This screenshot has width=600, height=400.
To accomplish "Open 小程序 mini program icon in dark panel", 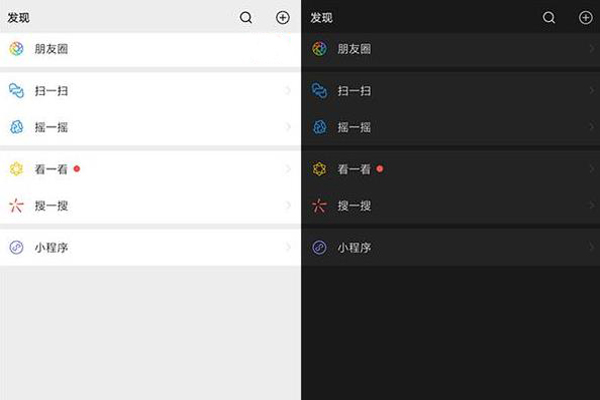I will [319, 248].
